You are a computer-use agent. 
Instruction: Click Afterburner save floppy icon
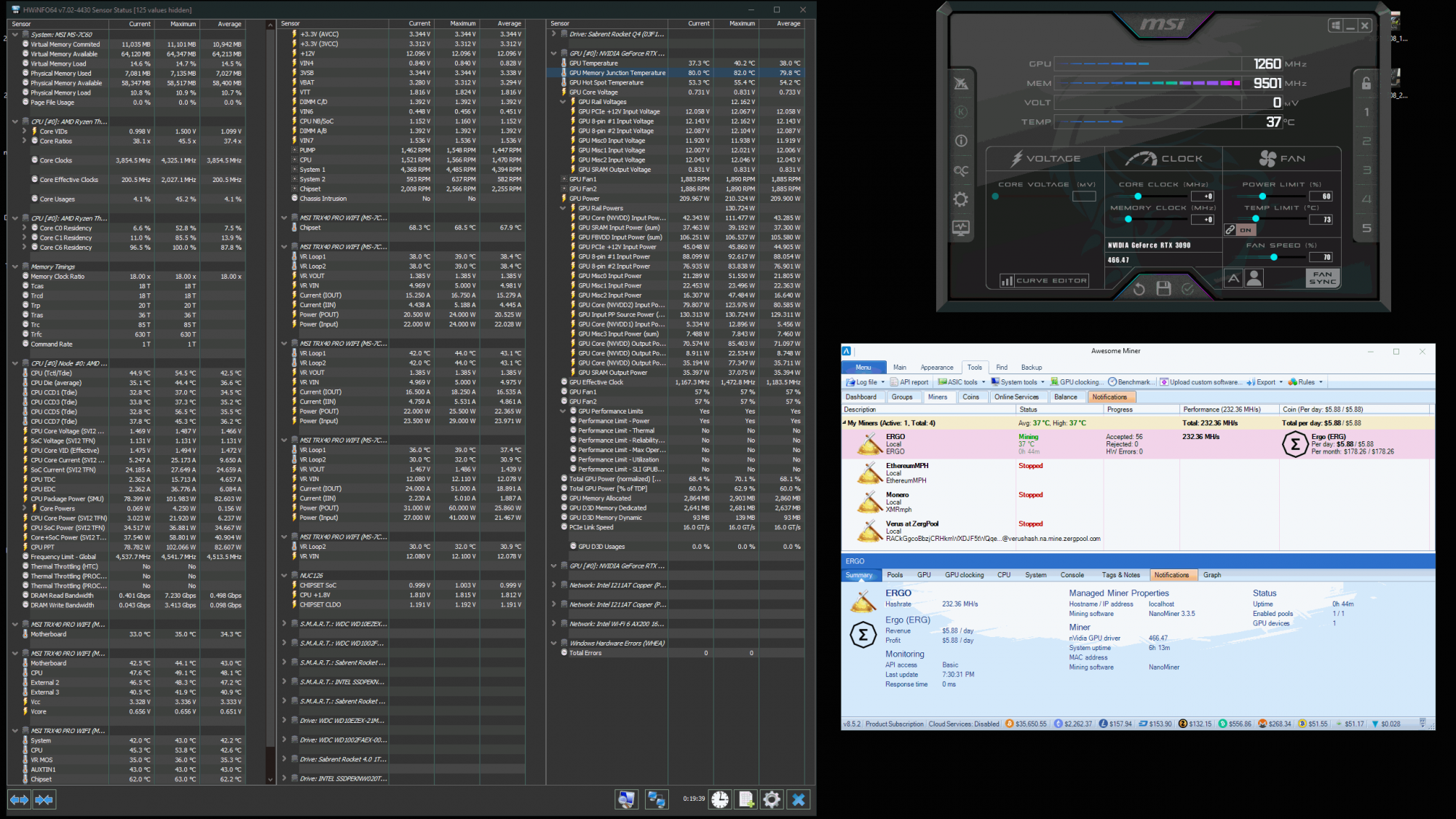(x=1163, y=289)
